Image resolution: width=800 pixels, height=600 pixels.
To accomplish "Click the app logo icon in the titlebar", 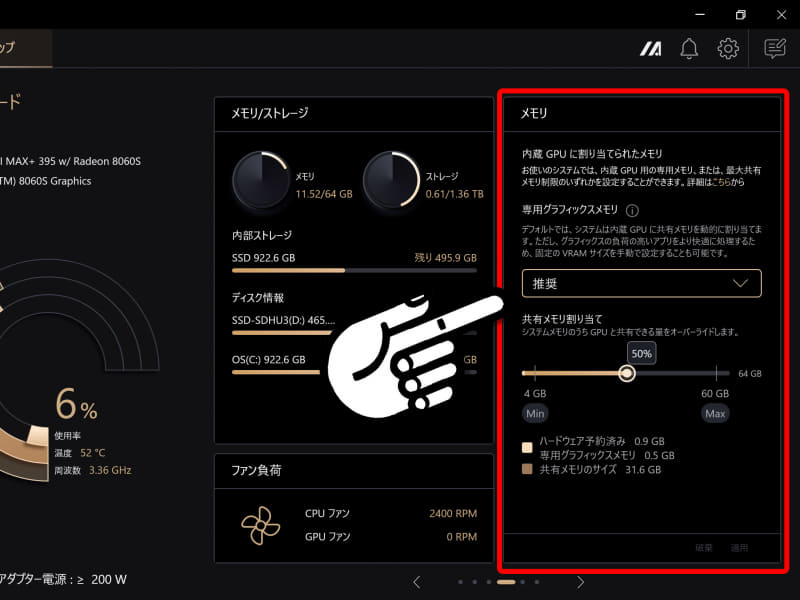I will click(x=651, y=47).
